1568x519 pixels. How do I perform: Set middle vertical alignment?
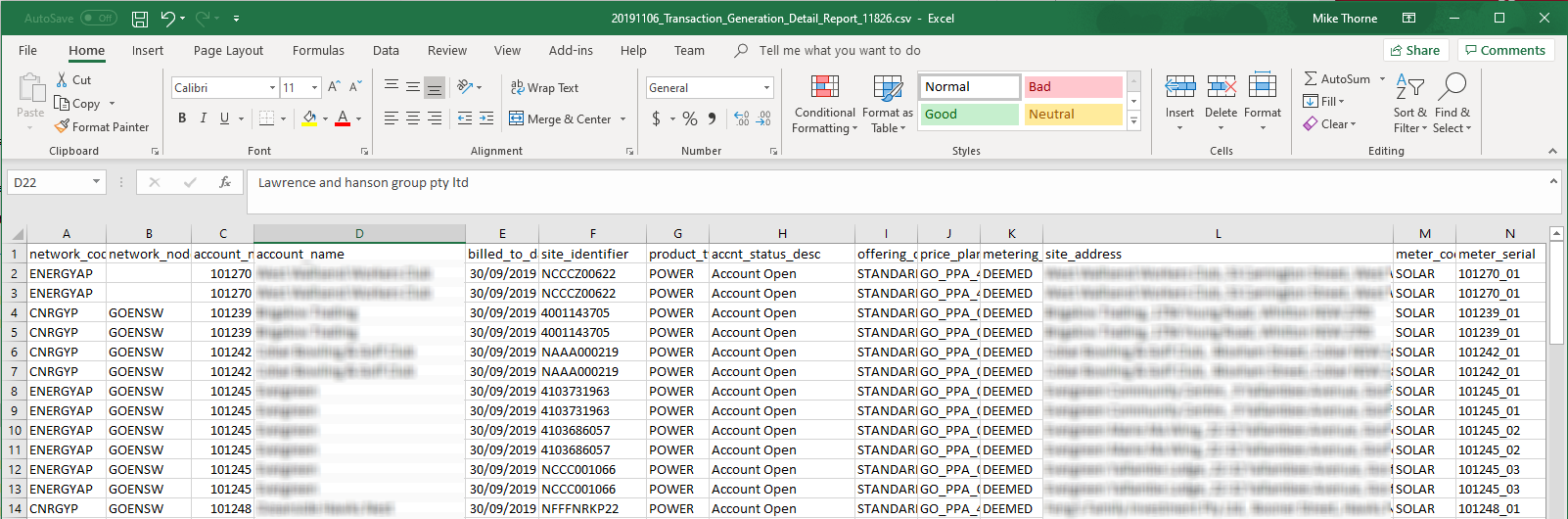pos(413,87)
